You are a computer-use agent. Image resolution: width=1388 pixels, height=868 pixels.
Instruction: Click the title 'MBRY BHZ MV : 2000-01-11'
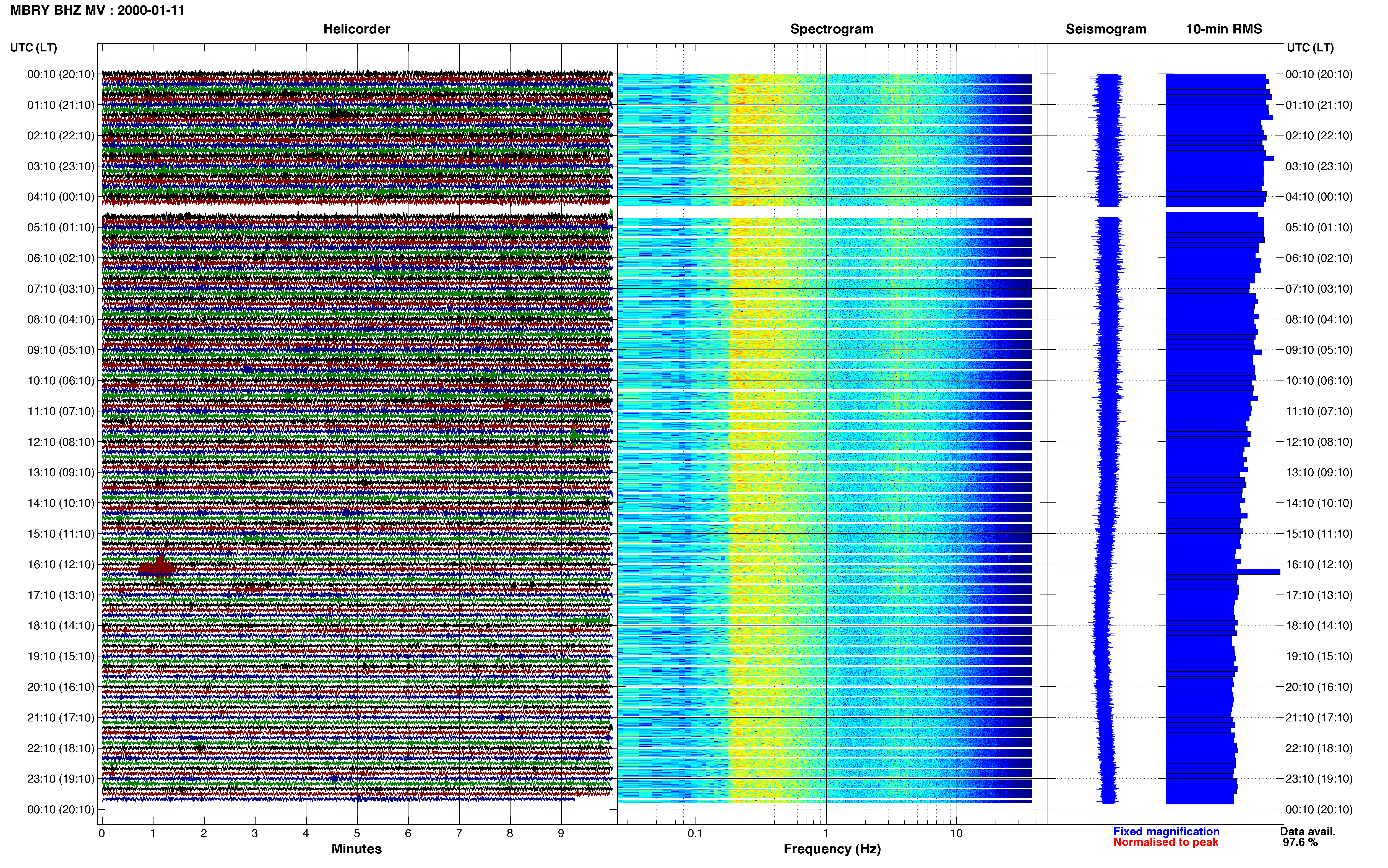pyautogui.click(x=98, y=10)
